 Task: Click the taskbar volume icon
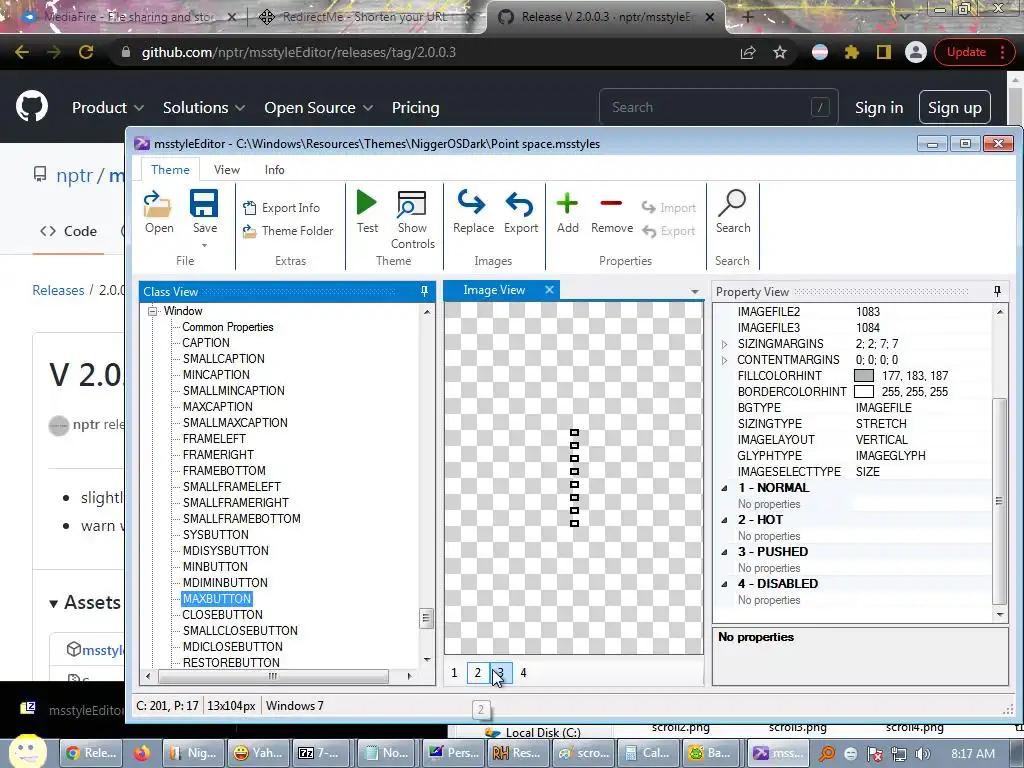[923, 754]
